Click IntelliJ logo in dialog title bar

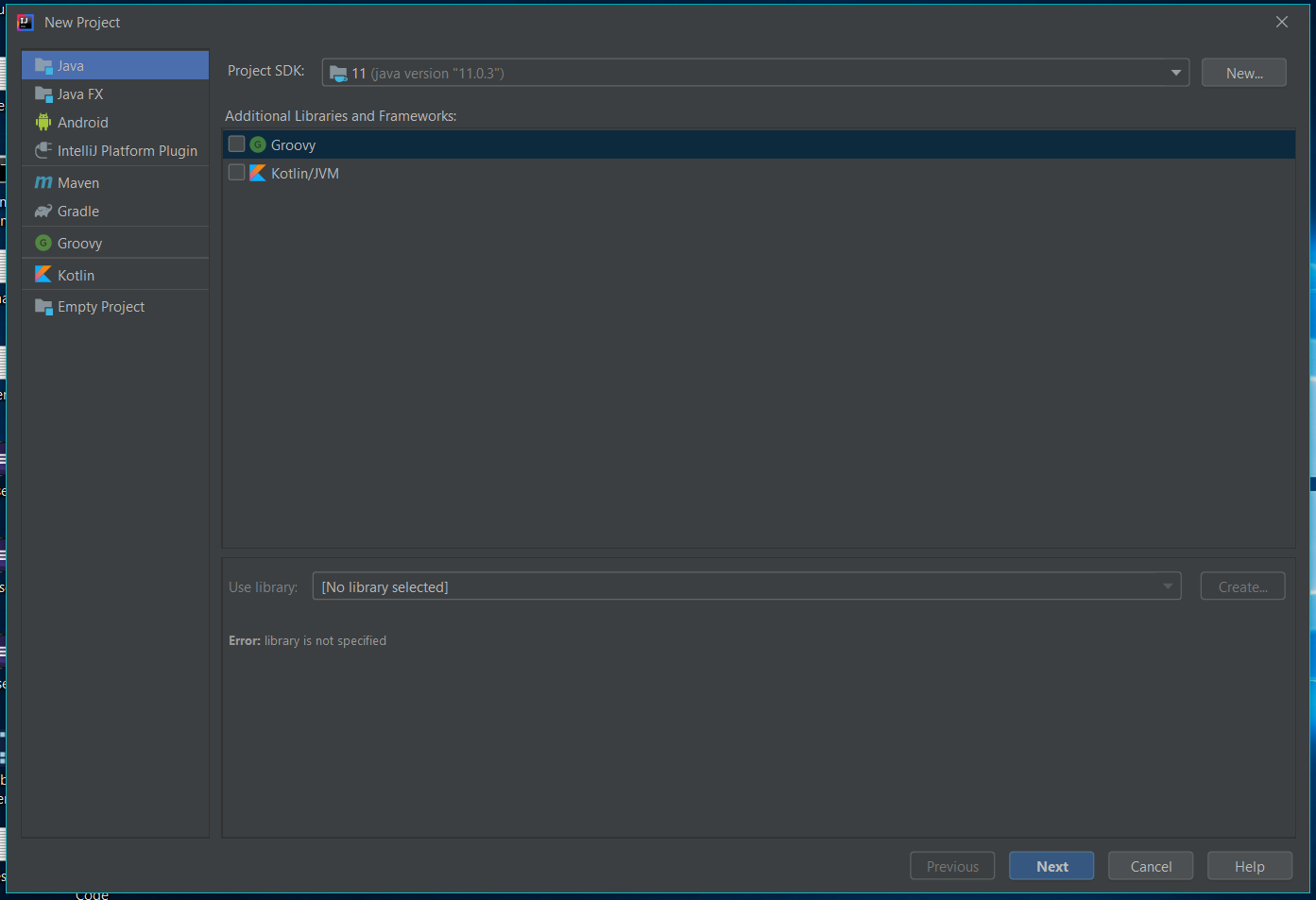pyautogui.click(x=26, y=22)
